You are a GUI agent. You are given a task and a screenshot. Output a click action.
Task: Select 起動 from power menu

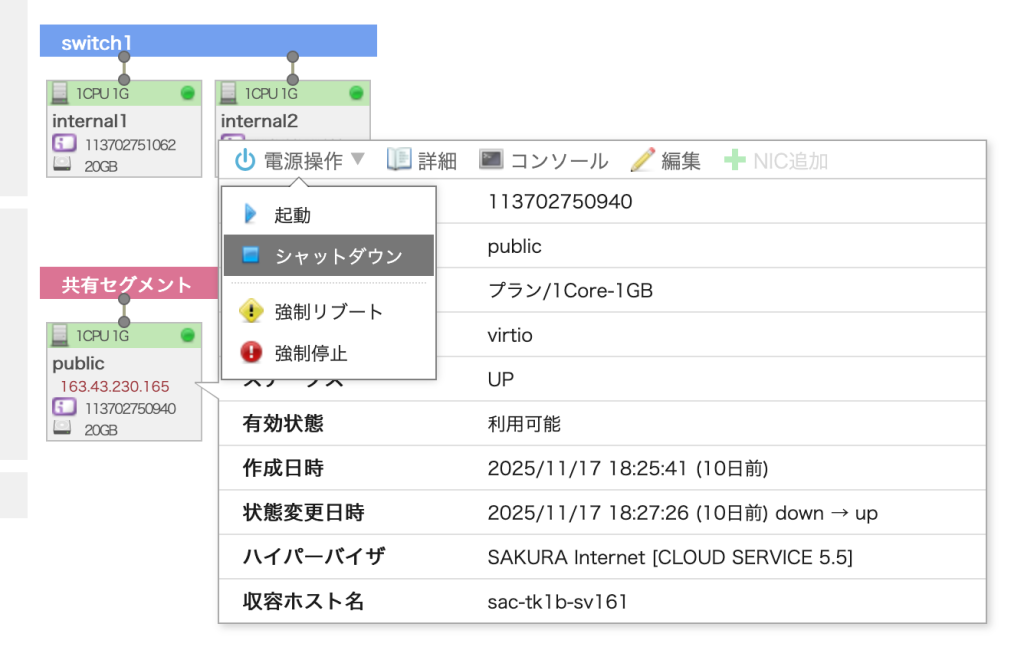(x=292, y=215)
